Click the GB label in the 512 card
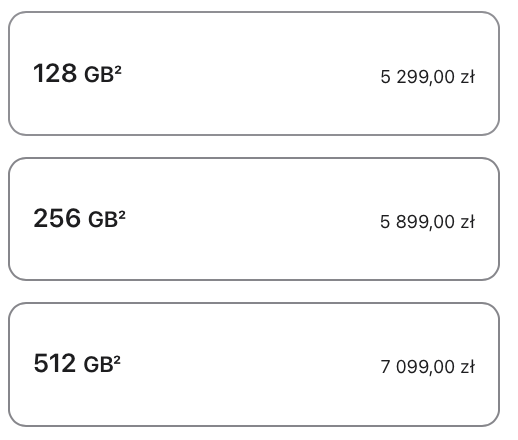The width and height of the screenshot is (518, 440). point(99,365)
